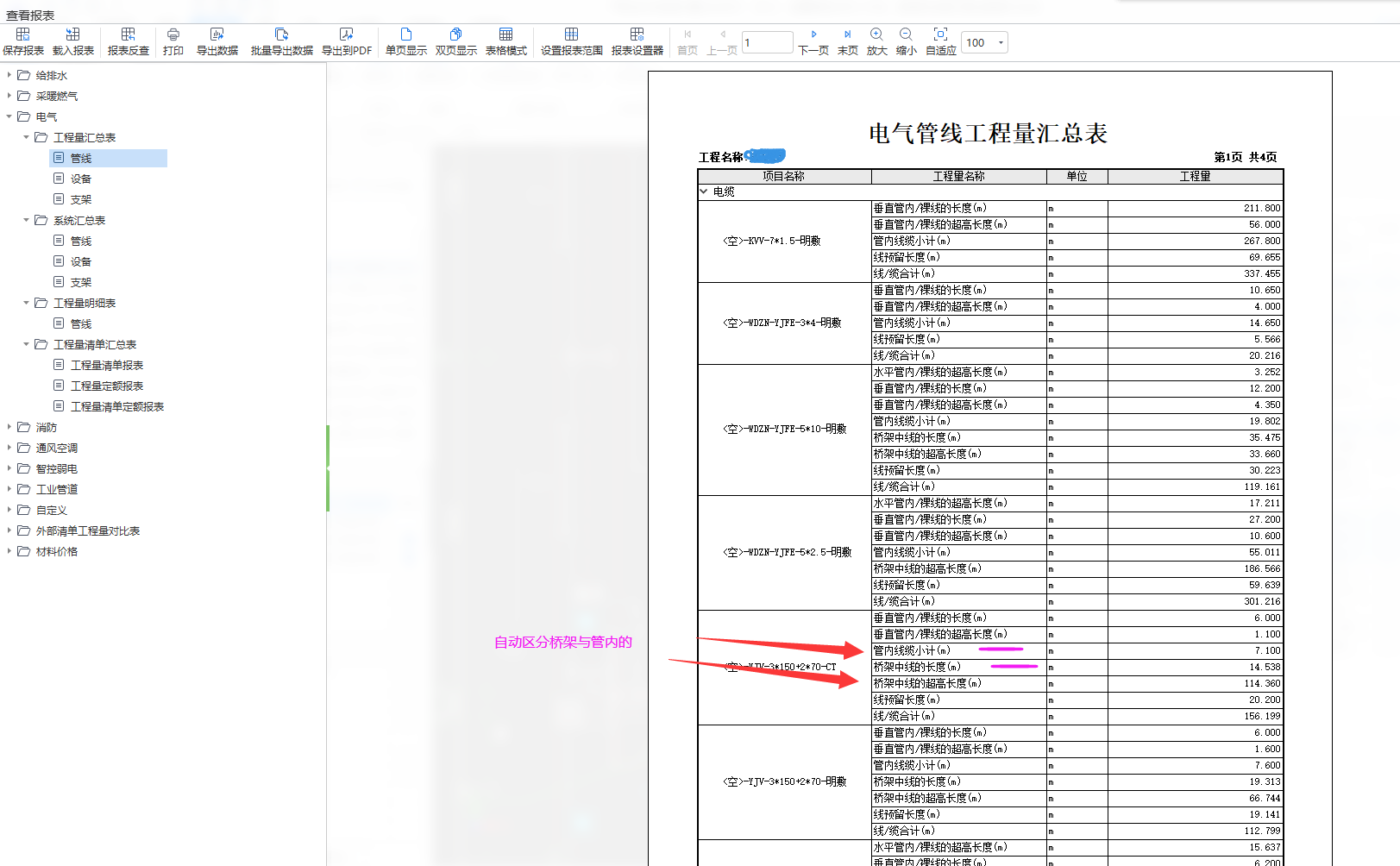Image resolution: width=1400 pixels, height=866 pixels.
Task: Go to 上一页 previous page
Action: (x=722, y=41)
